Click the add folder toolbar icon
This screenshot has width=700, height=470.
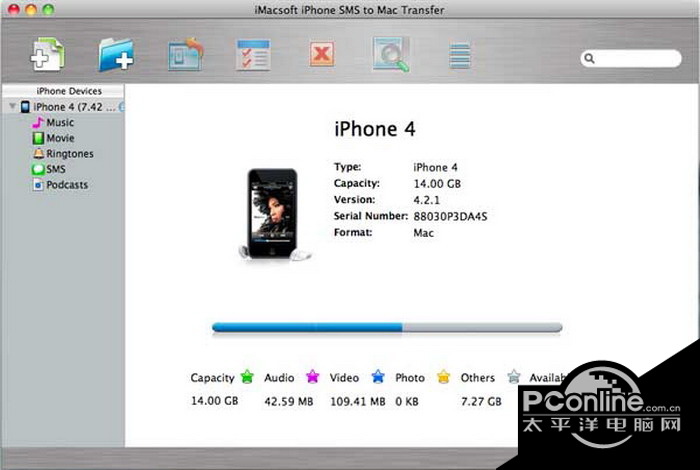coord(116,55)
